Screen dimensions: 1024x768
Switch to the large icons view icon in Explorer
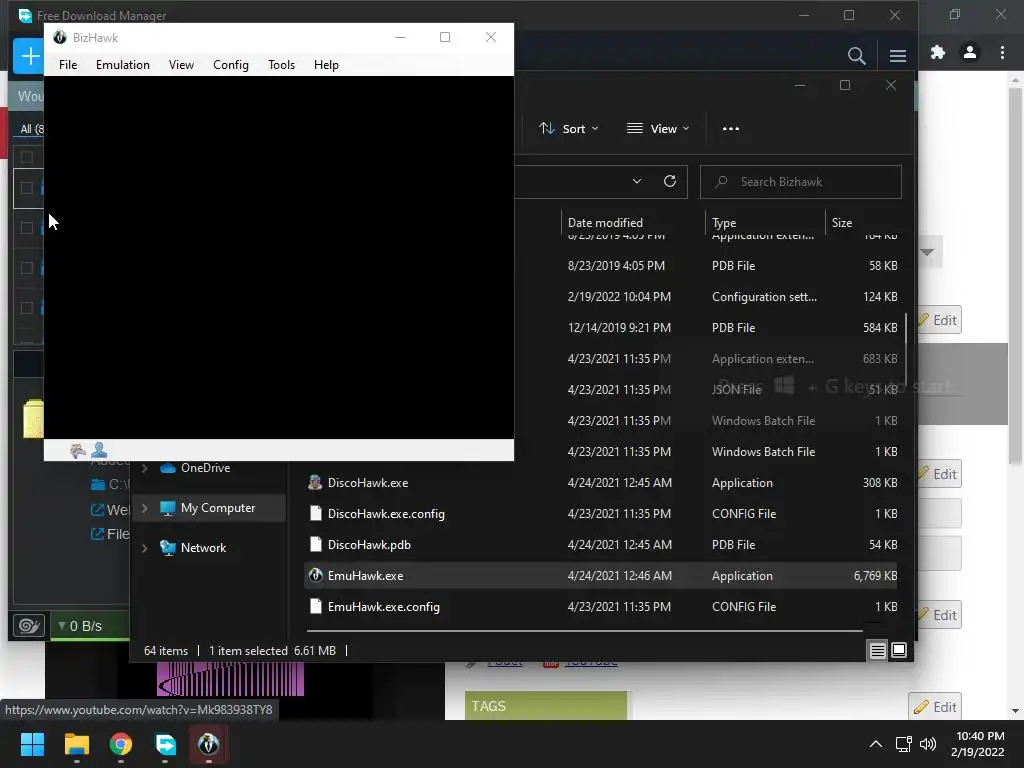[x=899, y=650]
